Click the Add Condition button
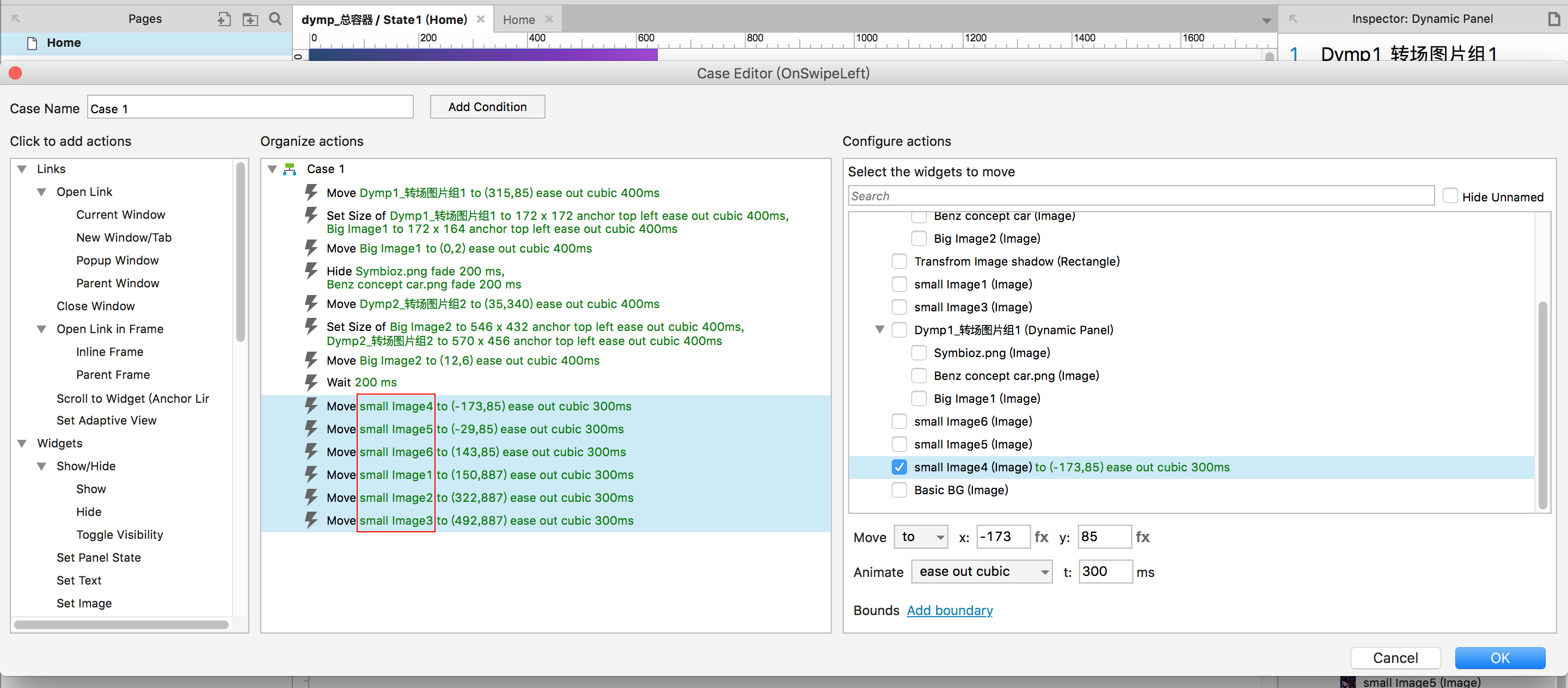Image resolution: width=1568 pixels, height=688 pixels. tap(487, 107)
